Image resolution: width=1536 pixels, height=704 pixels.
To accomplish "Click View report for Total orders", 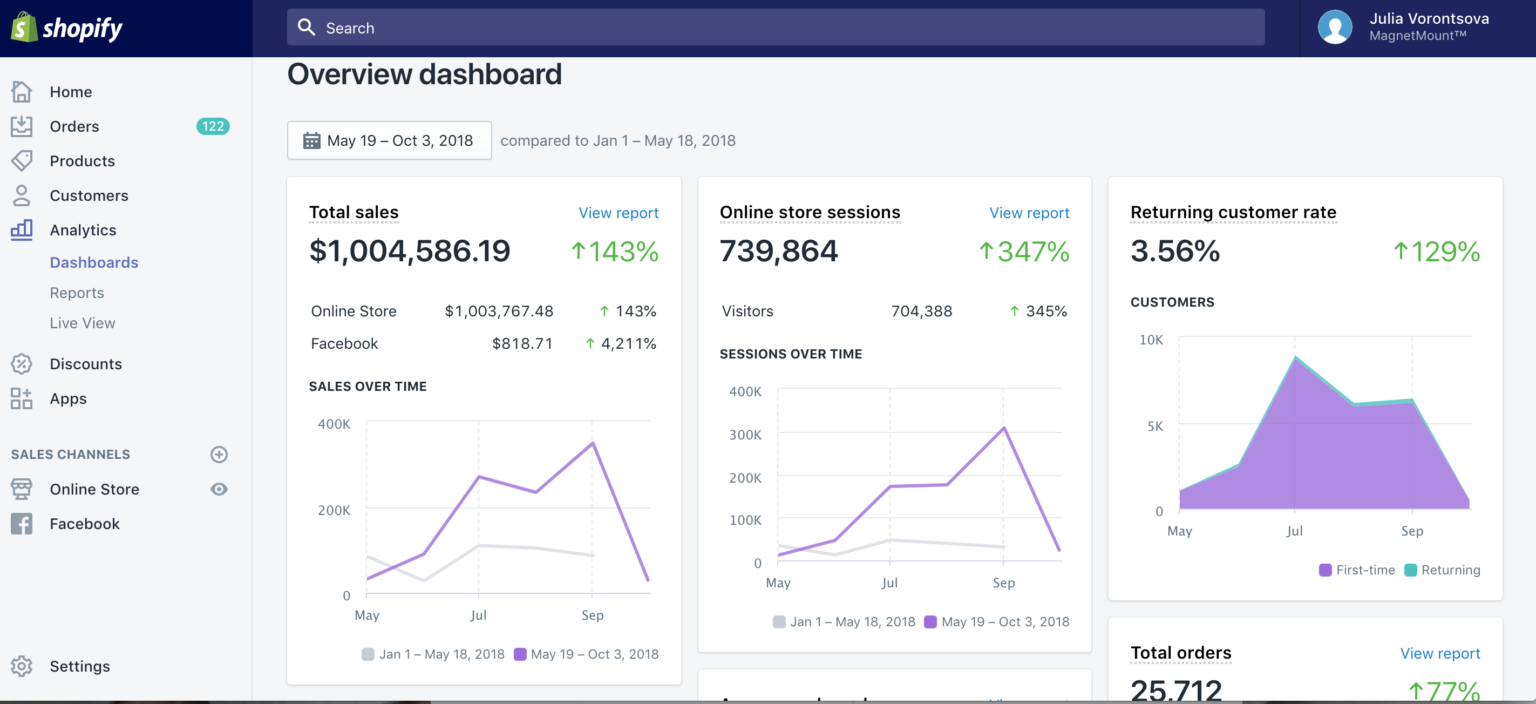I will [1440, 653].
